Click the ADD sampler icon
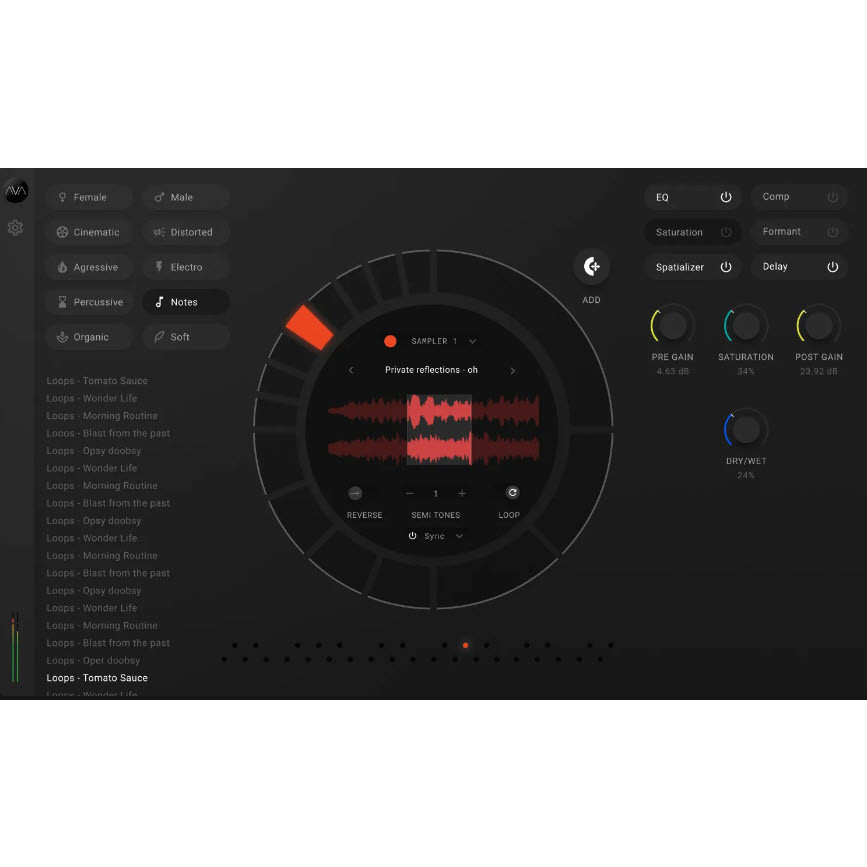Viewport: 867px width, 867px height. point(591,267)
